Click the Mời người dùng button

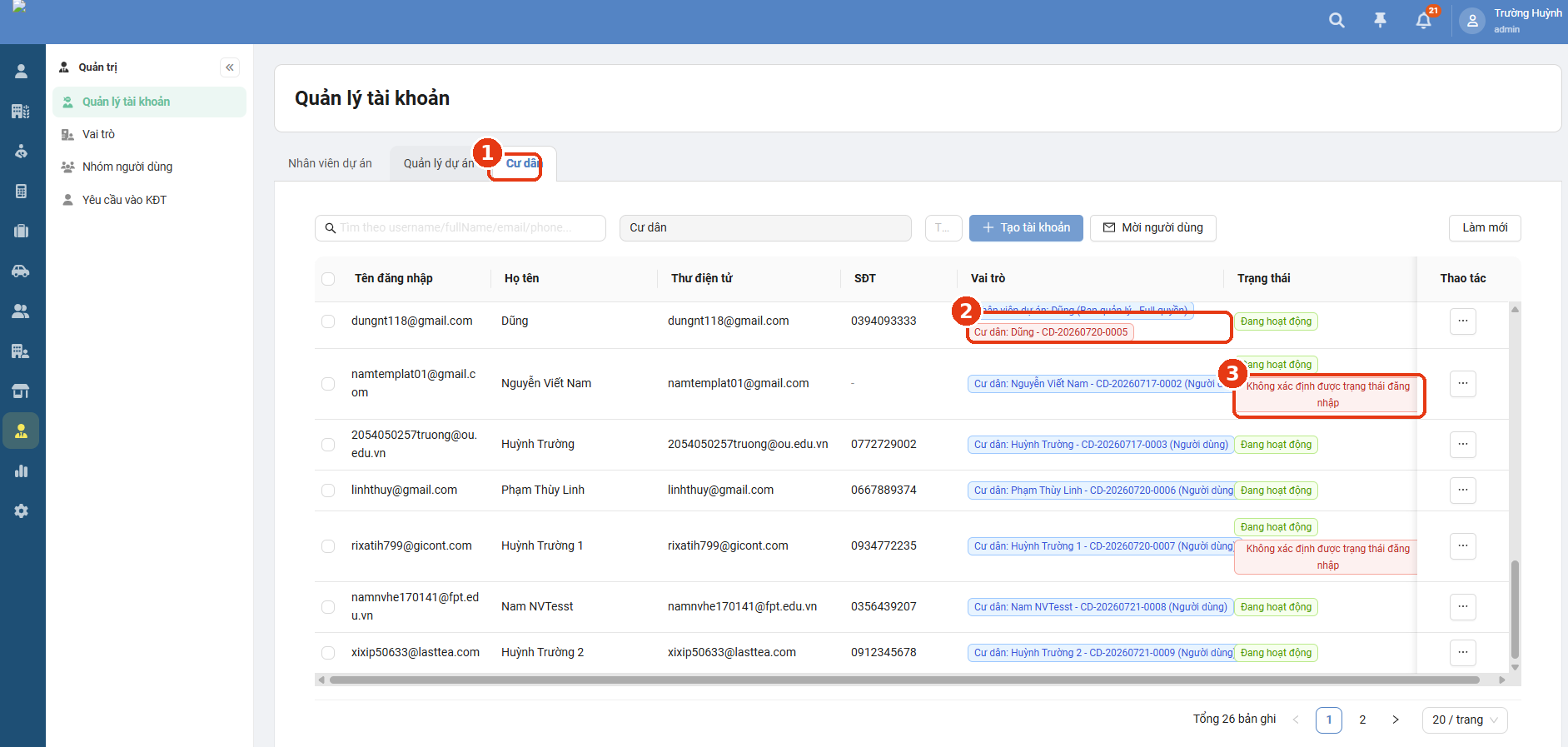(x=1153, y=228)
